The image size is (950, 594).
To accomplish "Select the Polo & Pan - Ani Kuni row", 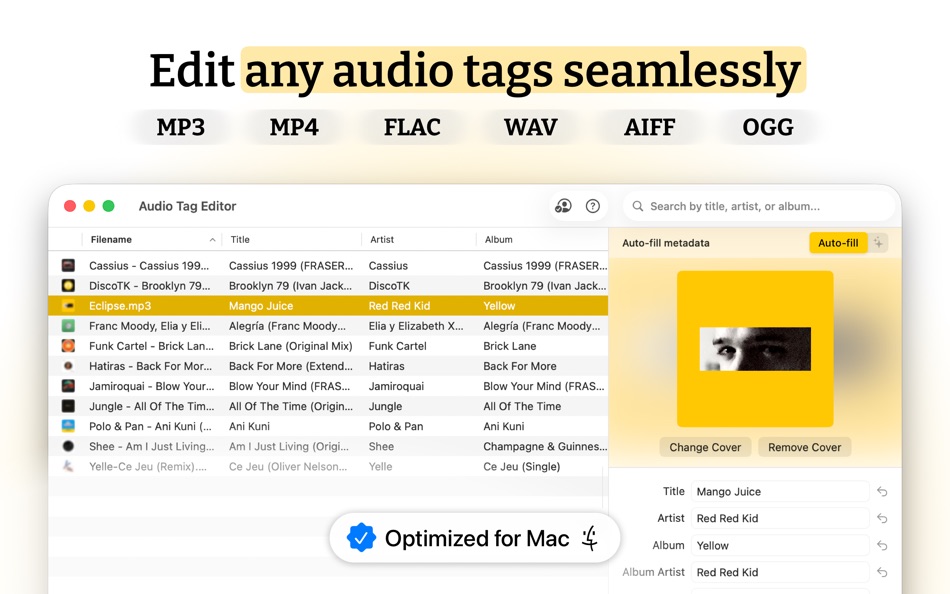I will pos(300,426).
